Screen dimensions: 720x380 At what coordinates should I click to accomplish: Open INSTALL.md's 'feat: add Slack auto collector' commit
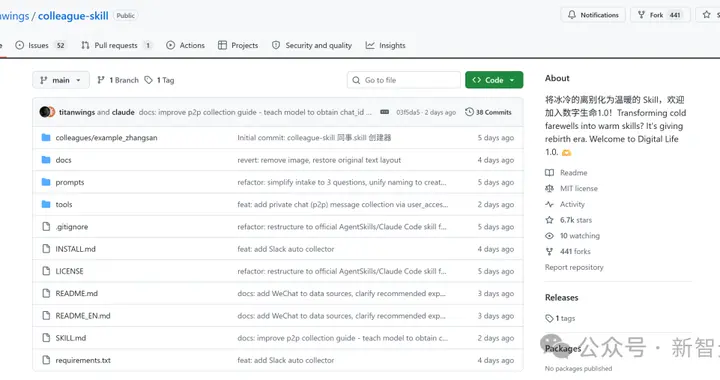(286, 249)
